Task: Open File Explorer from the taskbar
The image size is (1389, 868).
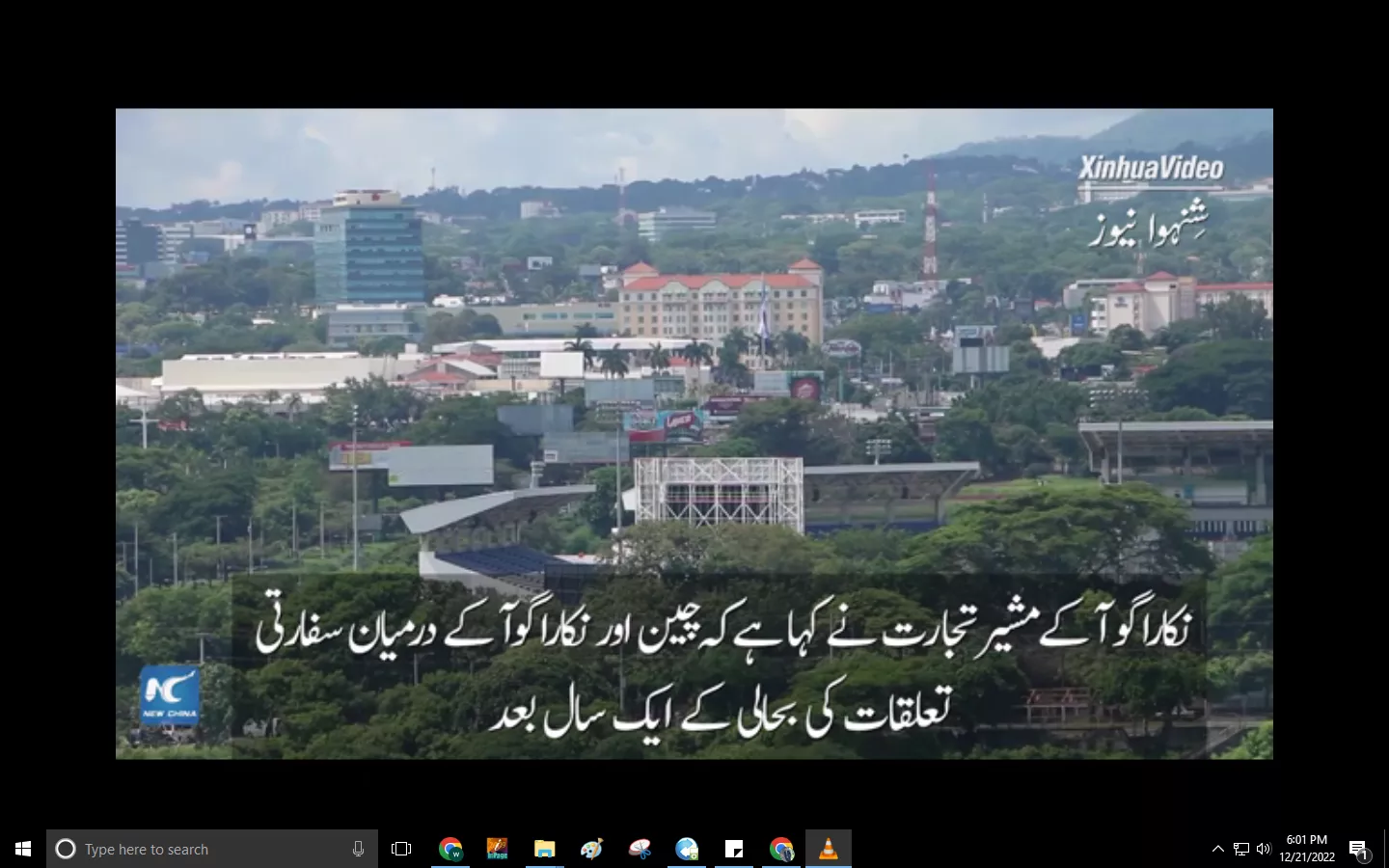Action: (x=544, y=849)
